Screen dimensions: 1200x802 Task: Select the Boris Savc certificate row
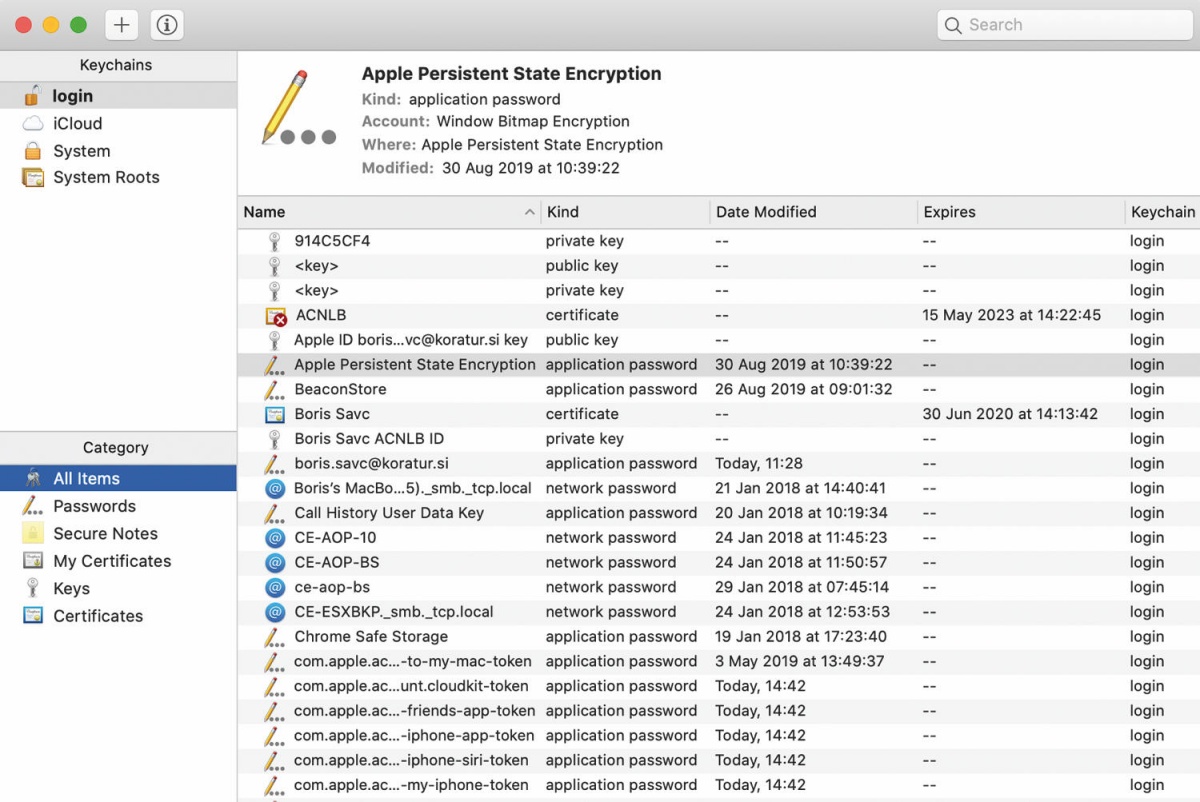pos(719,414)
